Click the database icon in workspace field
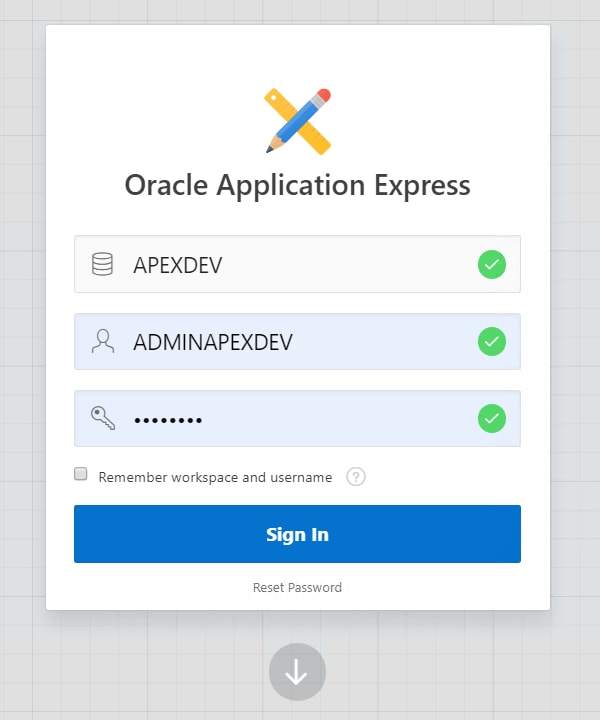The image size is (600, 720). point(102,265)
